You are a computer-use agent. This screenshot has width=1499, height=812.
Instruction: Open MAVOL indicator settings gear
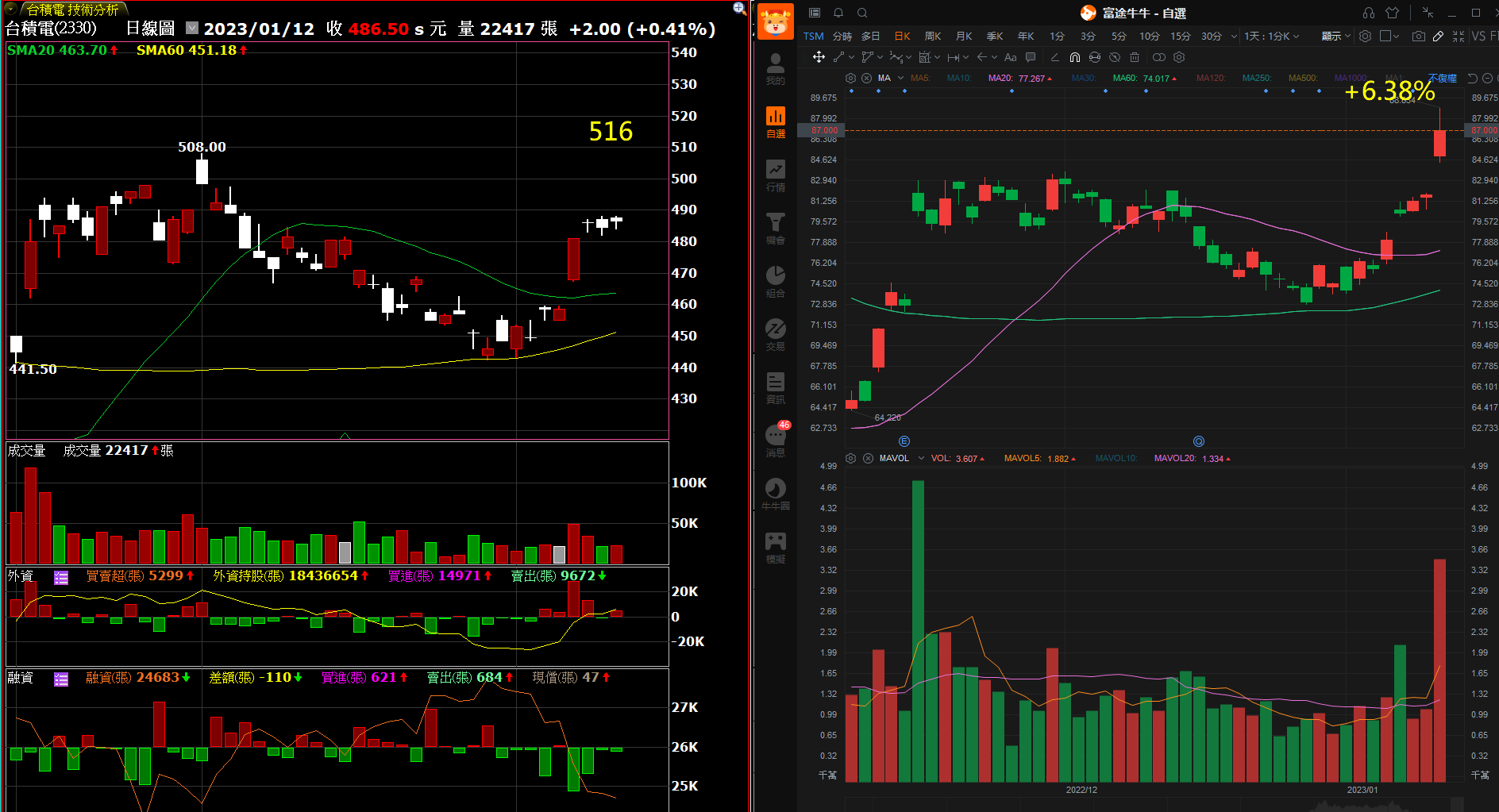850,458
